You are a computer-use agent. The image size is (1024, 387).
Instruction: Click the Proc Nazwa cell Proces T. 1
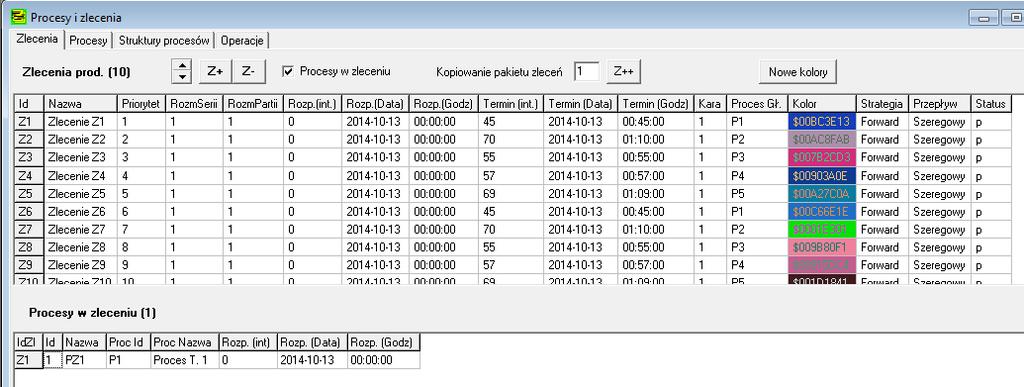coord(184,360)
